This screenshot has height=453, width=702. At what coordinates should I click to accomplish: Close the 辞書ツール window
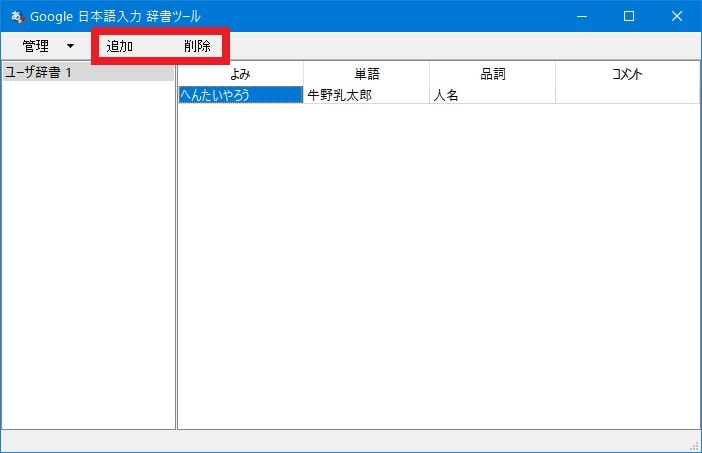[677, 16]
